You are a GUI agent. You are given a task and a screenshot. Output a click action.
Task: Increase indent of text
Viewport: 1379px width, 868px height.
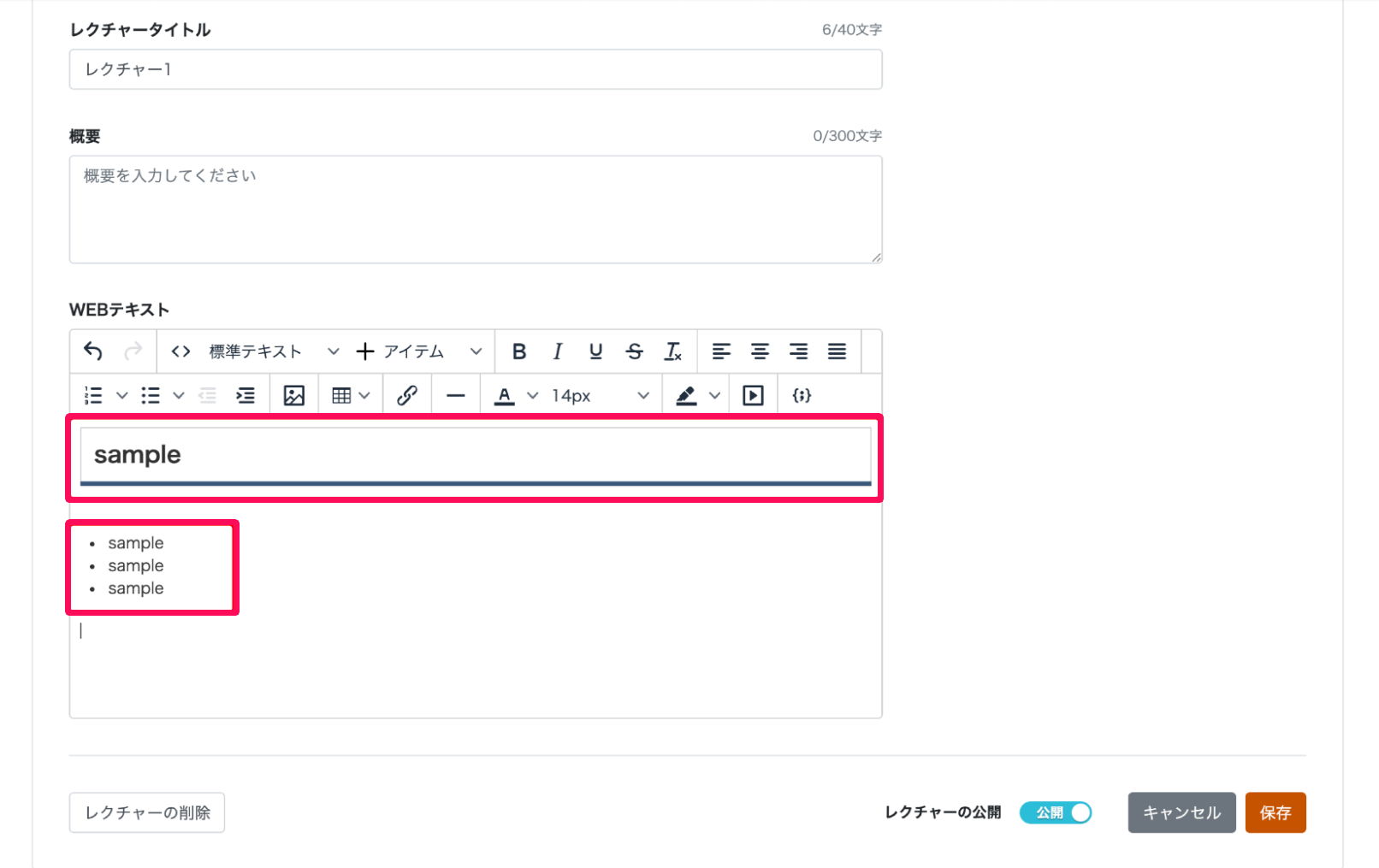pos(246,396)
